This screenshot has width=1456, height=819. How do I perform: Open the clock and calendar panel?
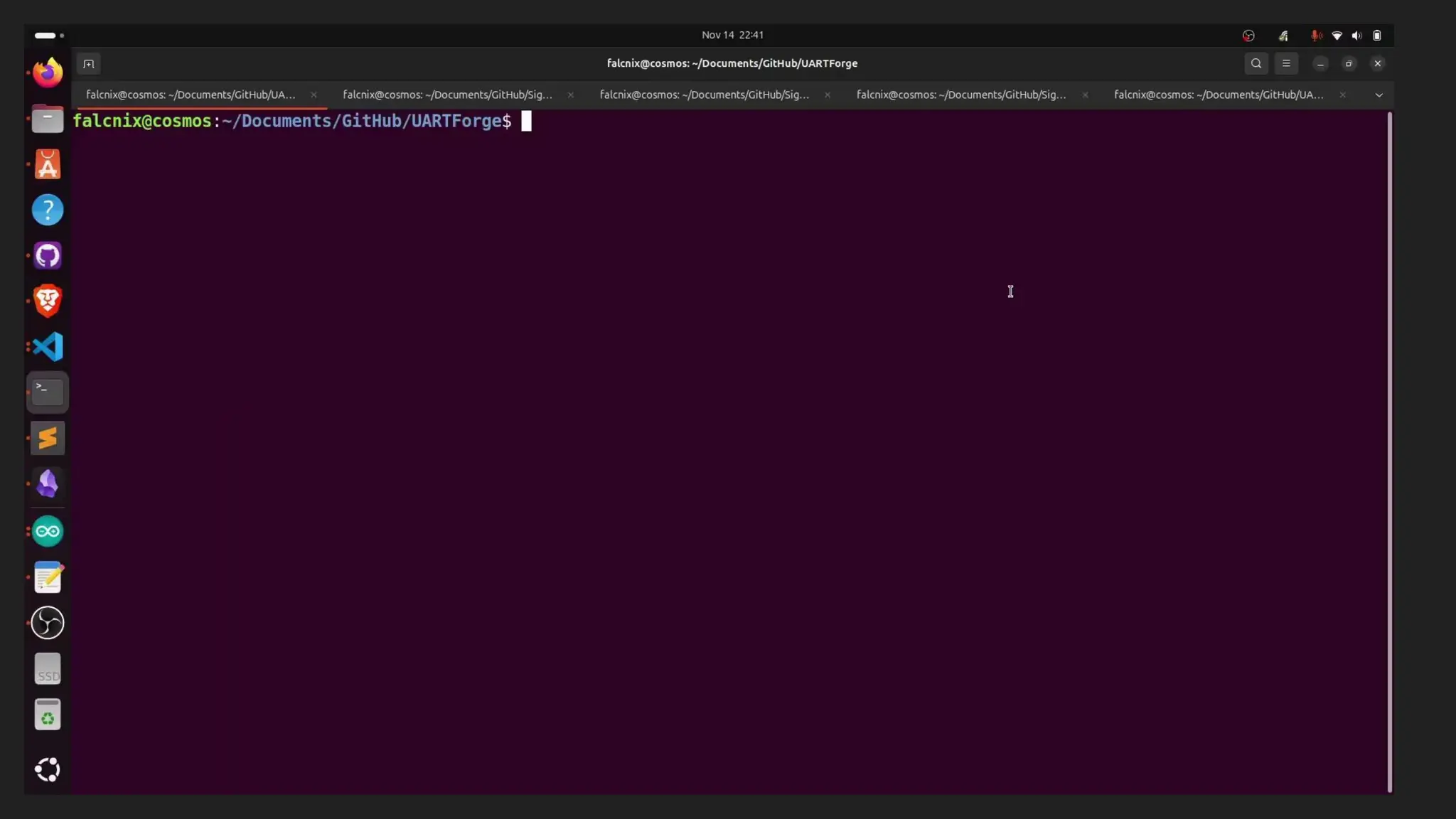pyautogui.click(x=732, y=35)
